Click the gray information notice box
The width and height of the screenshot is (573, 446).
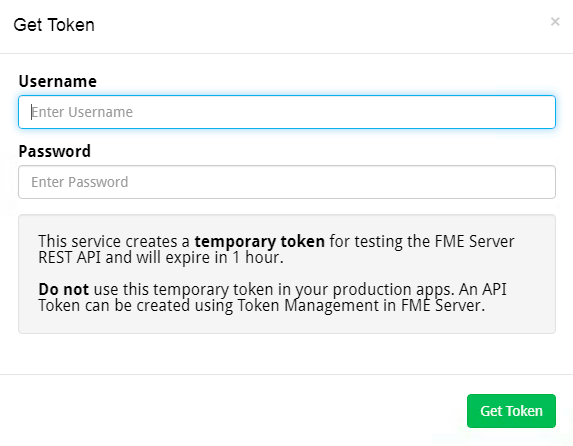[287, 274]
